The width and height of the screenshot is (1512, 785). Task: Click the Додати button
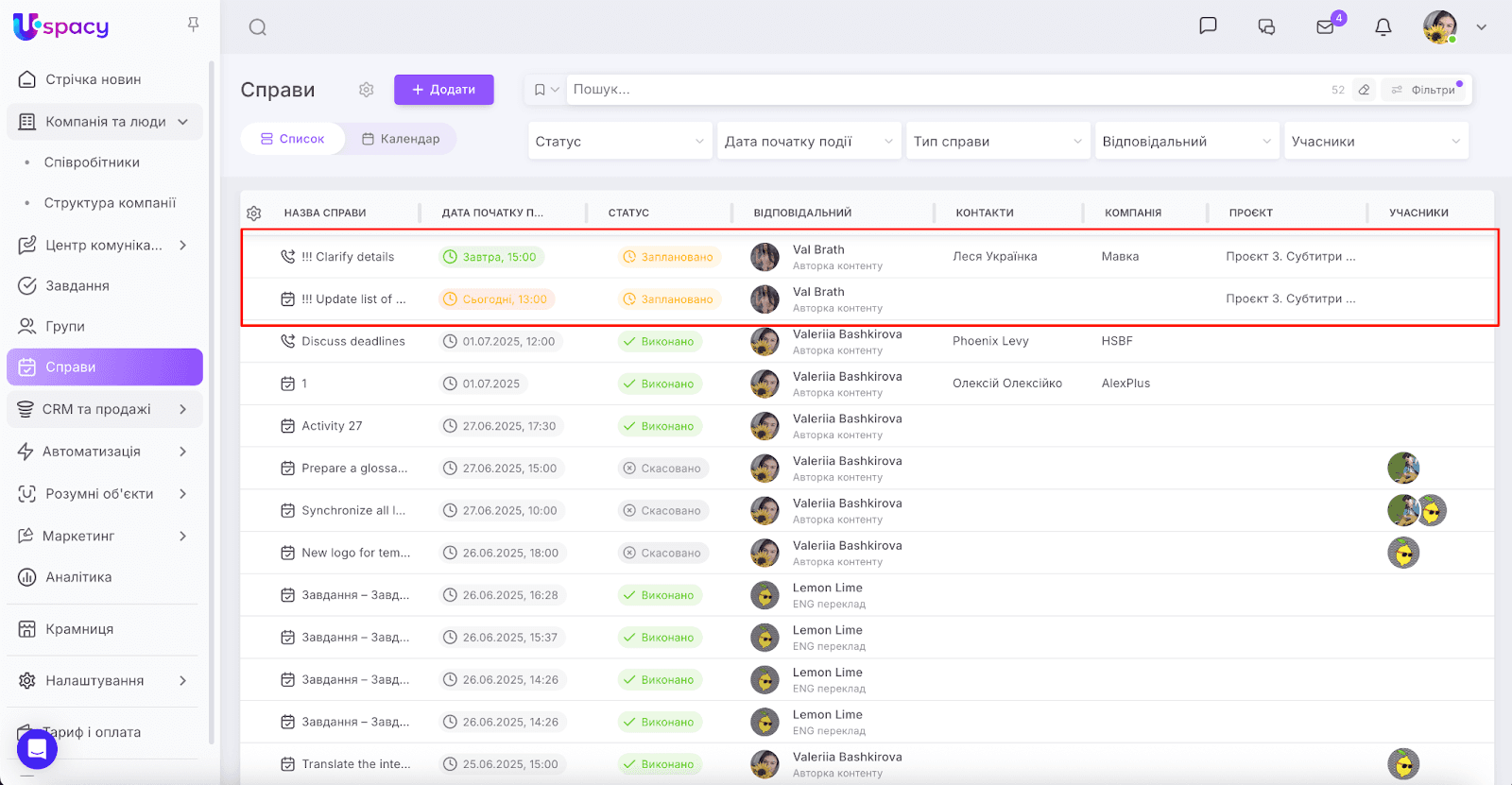[x=443, y=90]
